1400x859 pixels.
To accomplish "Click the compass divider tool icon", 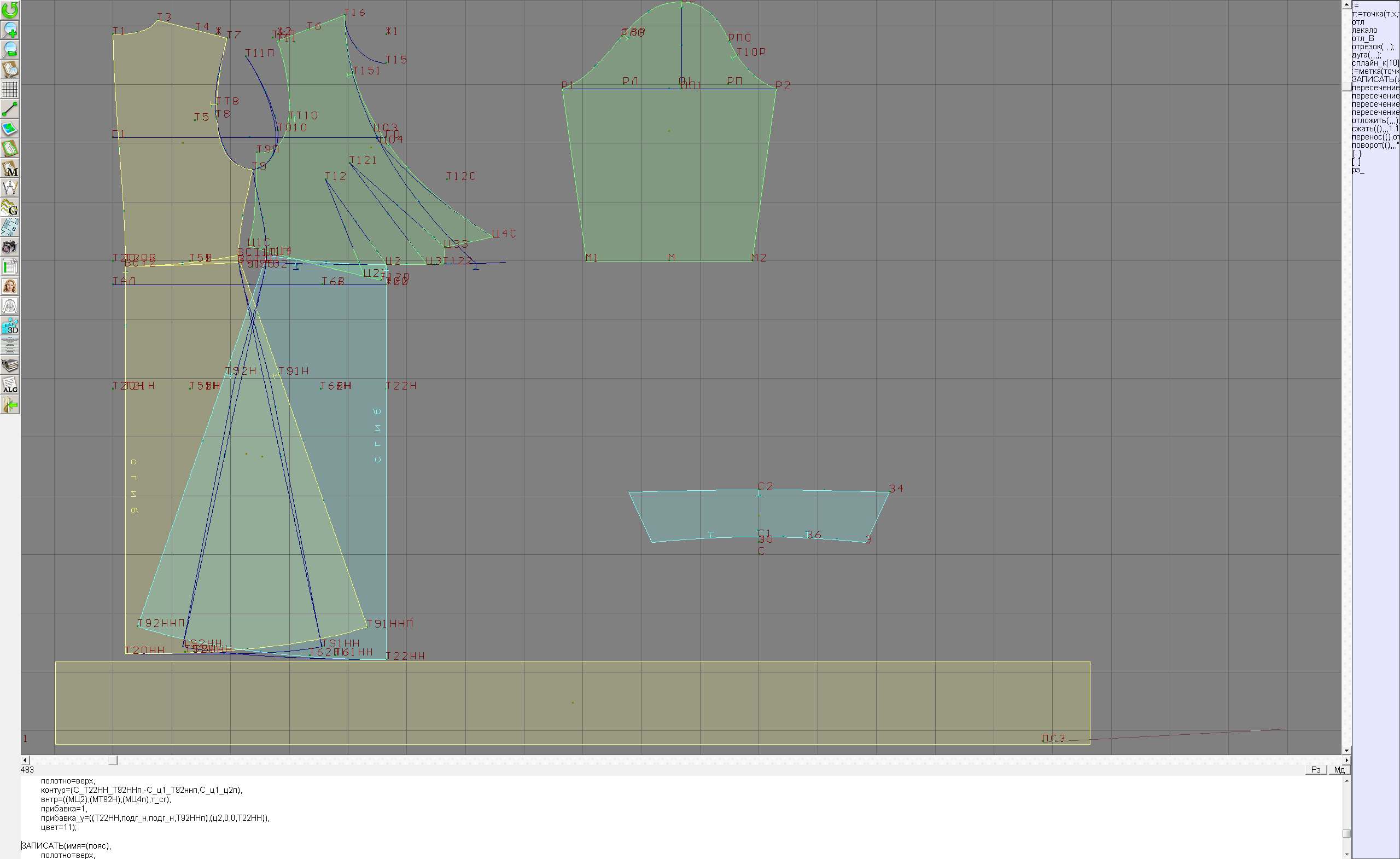I will [x=10, y=188].
